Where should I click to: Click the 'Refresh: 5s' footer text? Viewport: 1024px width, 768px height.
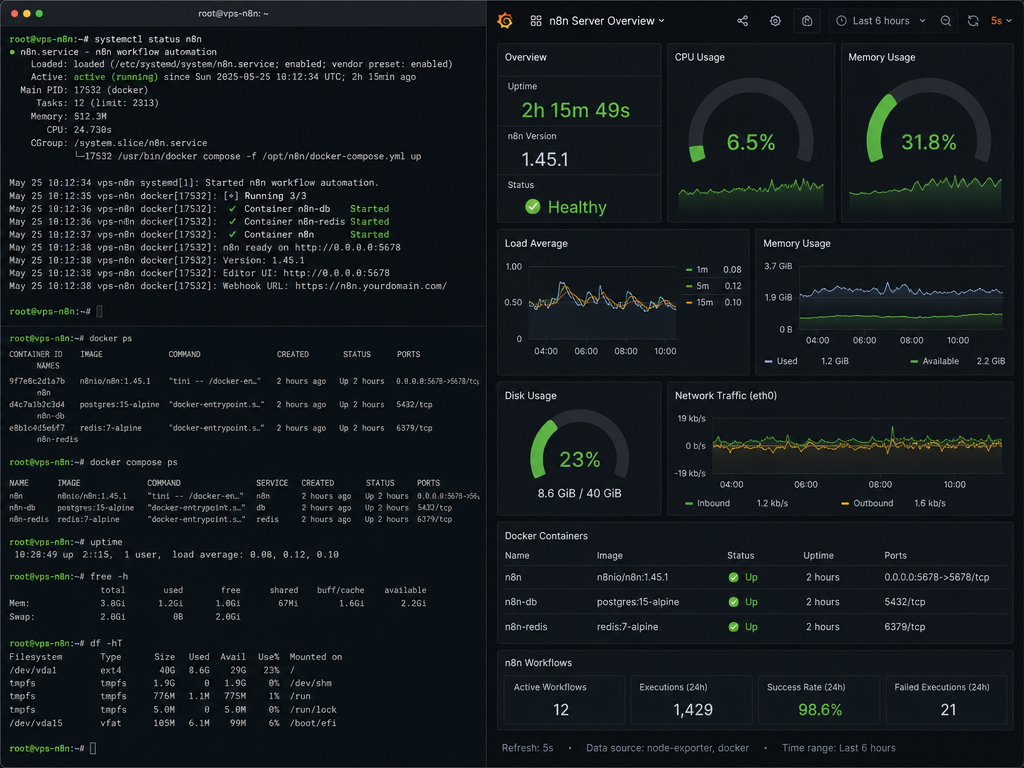click(528, 748)
